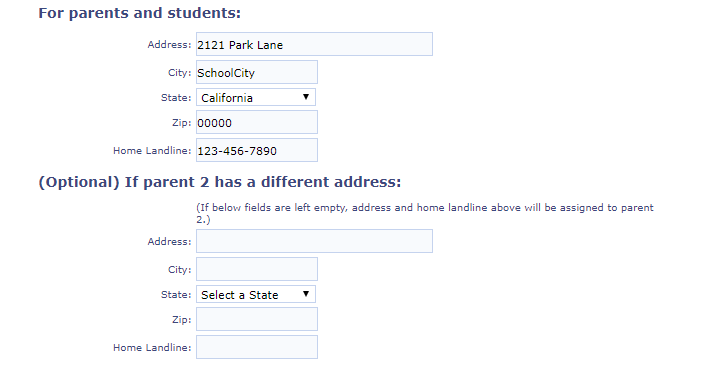Click the arrow on Select a State dropdown
705x369 pixels.
(306, 294)
